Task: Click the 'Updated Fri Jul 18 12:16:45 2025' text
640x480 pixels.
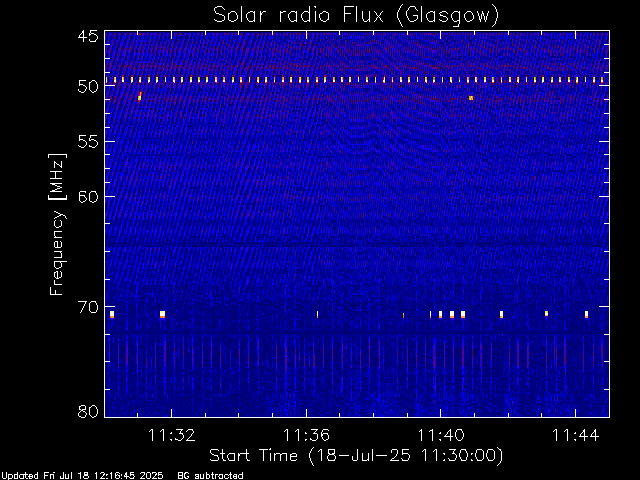Action: click(x=82, y=476)
